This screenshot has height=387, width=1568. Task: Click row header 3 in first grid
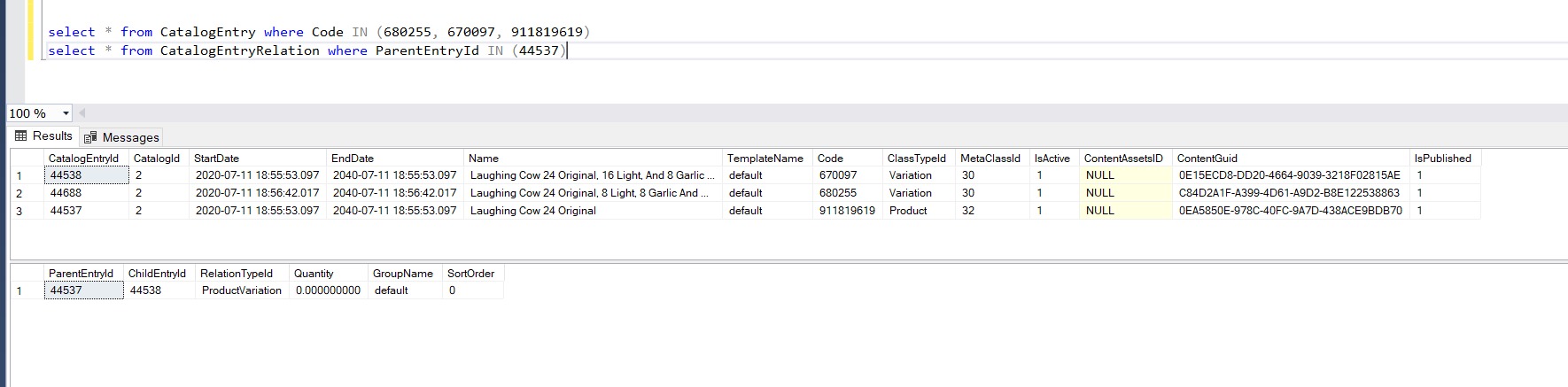coord(19,211)
